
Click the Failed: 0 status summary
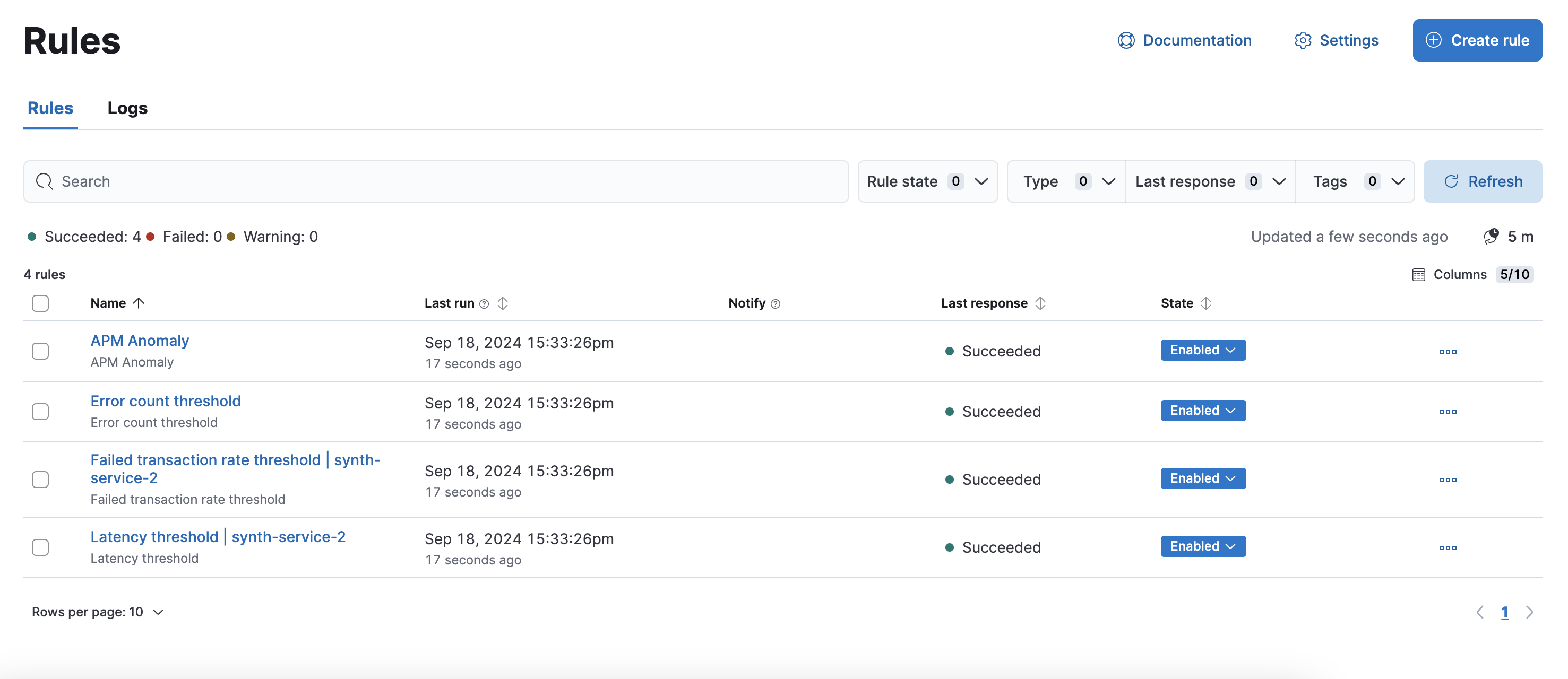click(184, 237)
